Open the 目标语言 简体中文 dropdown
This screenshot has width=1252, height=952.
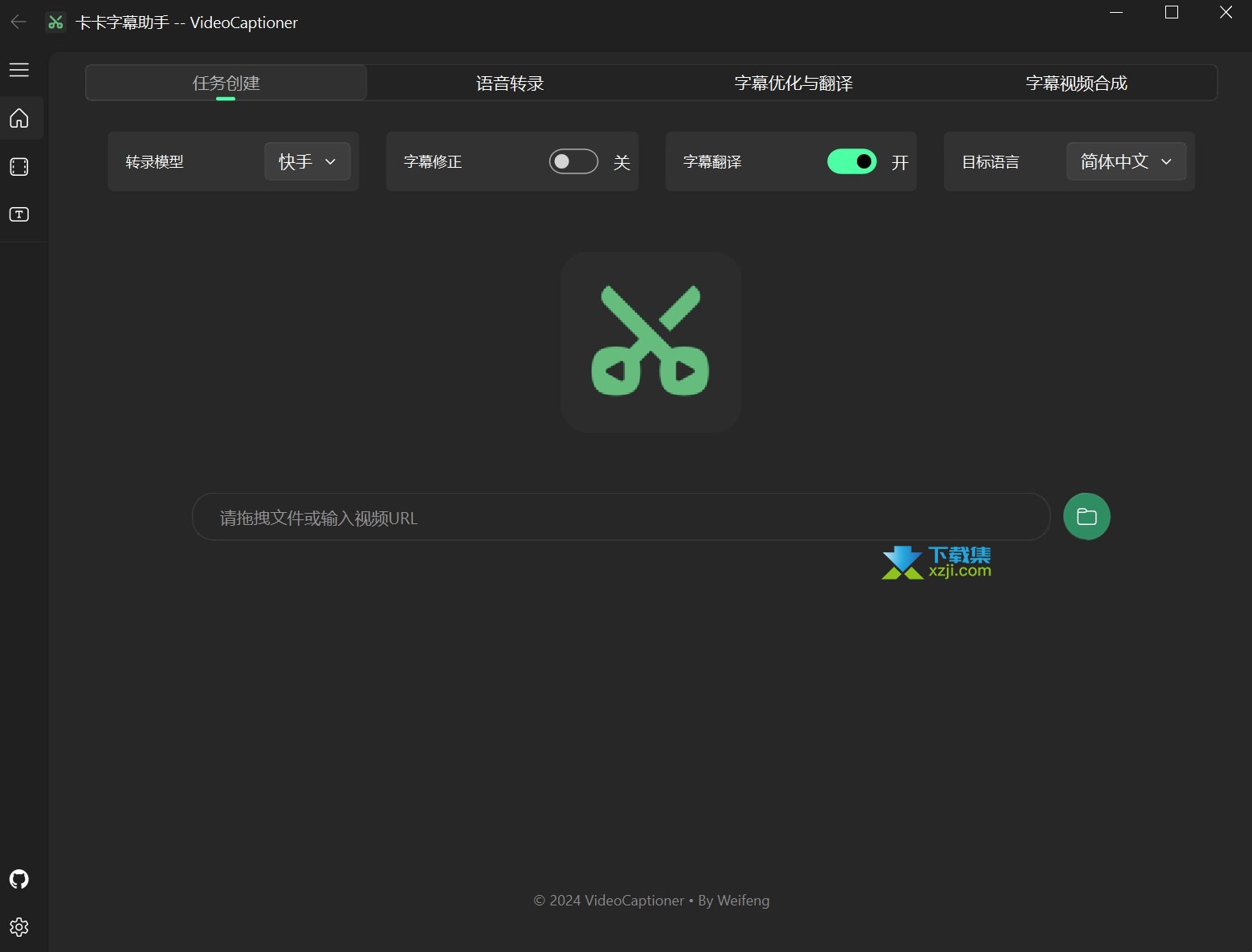coord(1127,161)
